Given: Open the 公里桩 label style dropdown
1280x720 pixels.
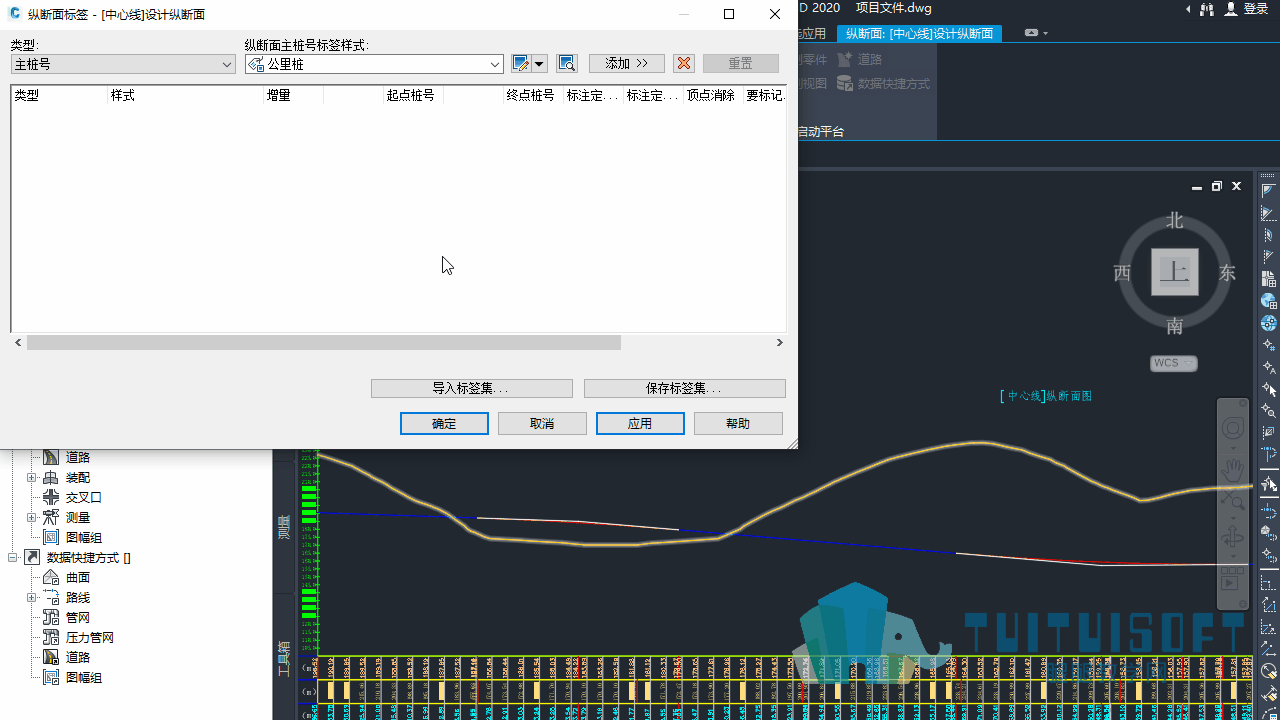Looking at the screenshot, I should point(374,64).
